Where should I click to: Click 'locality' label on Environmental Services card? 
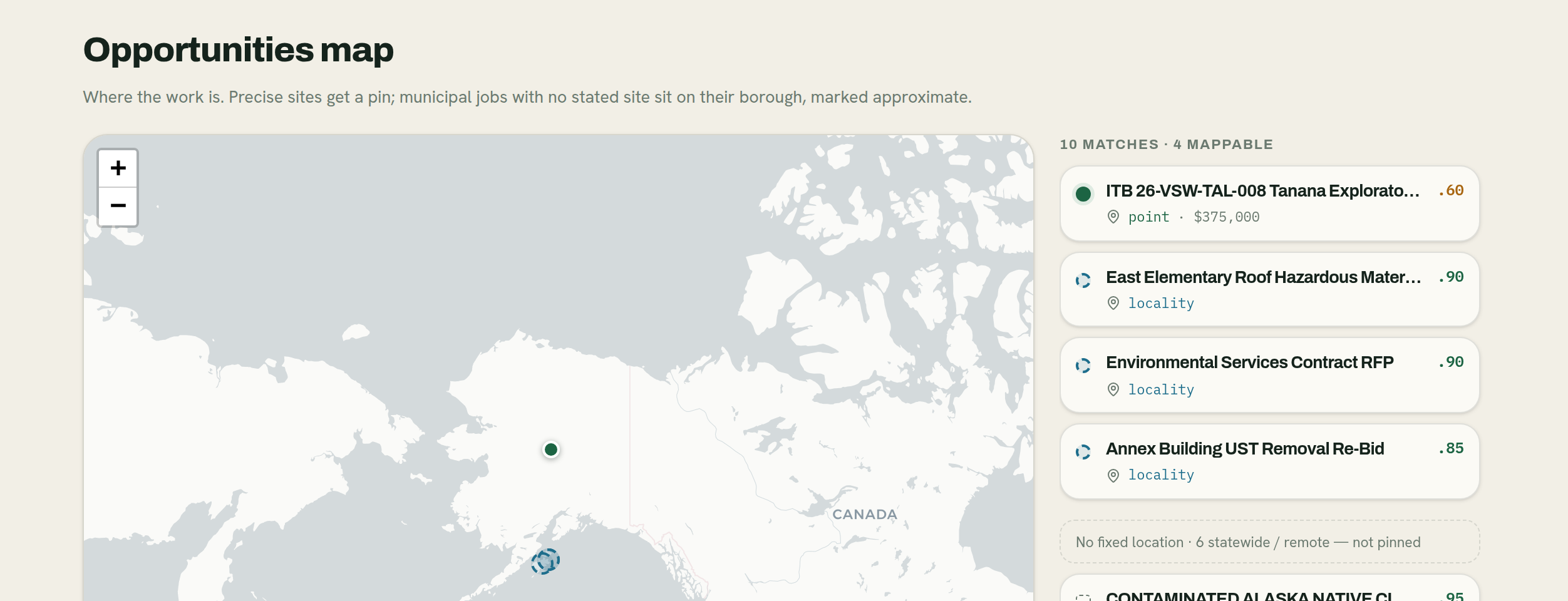pyautogui.click(x=1161, y=390)
